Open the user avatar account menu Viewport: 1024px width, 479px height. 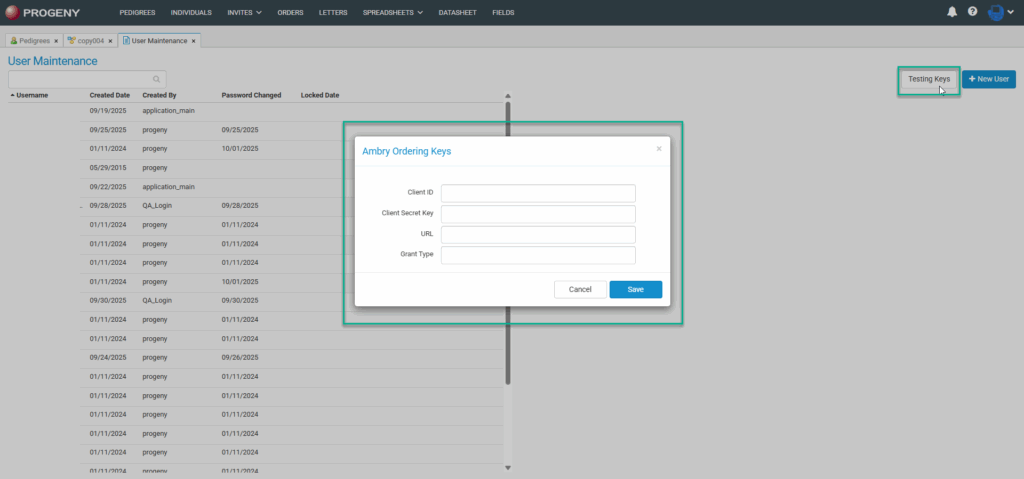coord(1001,12)
